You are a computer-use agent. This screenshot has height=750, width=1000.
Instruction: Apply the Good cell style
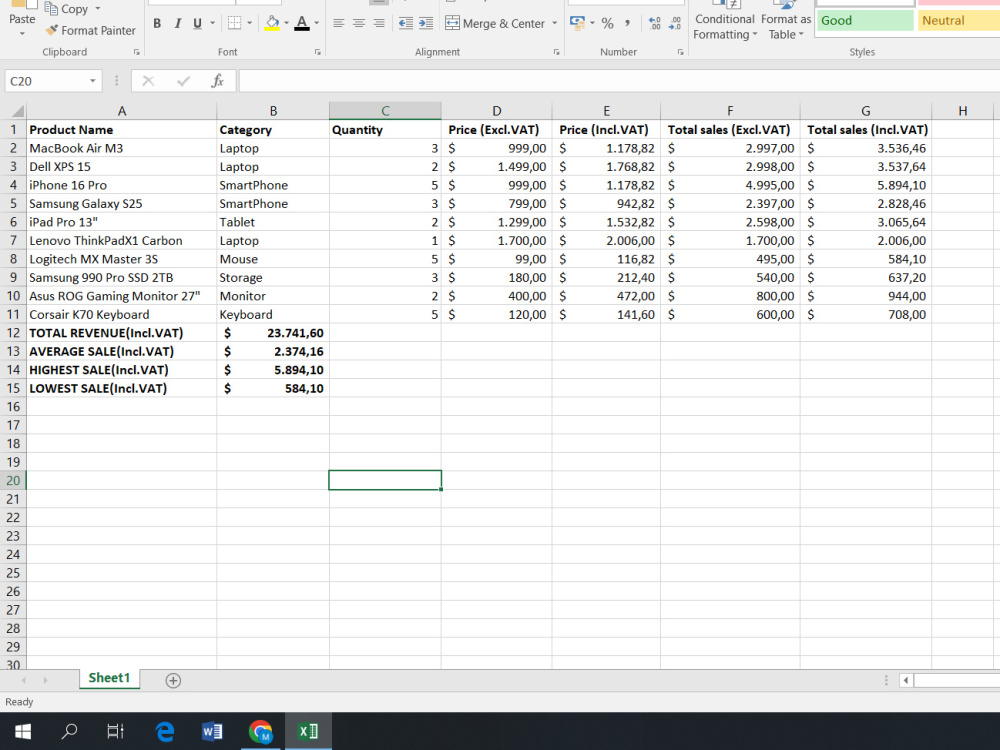(865, 20)
